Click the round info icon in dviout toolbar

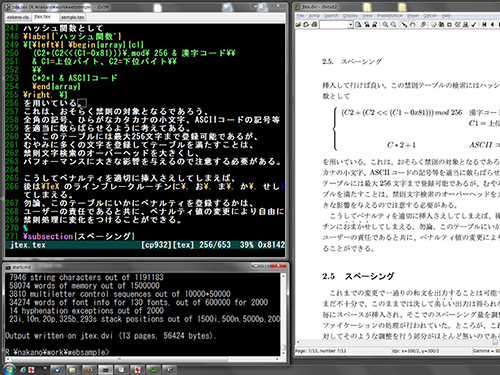coord(433,24)
